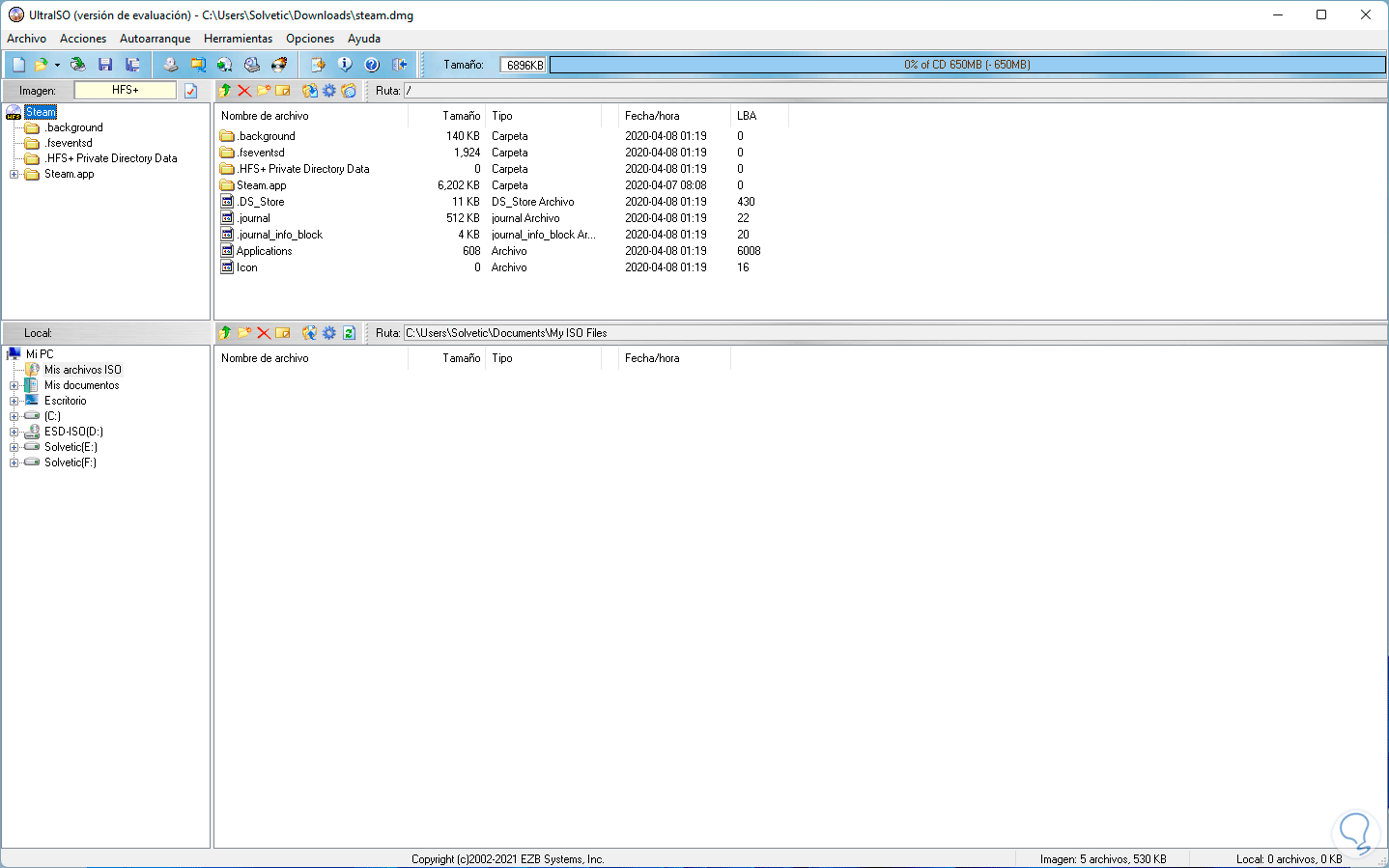1389x868 pixels.
Task: Click the Save As multi-floppy icon
Action: pos(132,65)
